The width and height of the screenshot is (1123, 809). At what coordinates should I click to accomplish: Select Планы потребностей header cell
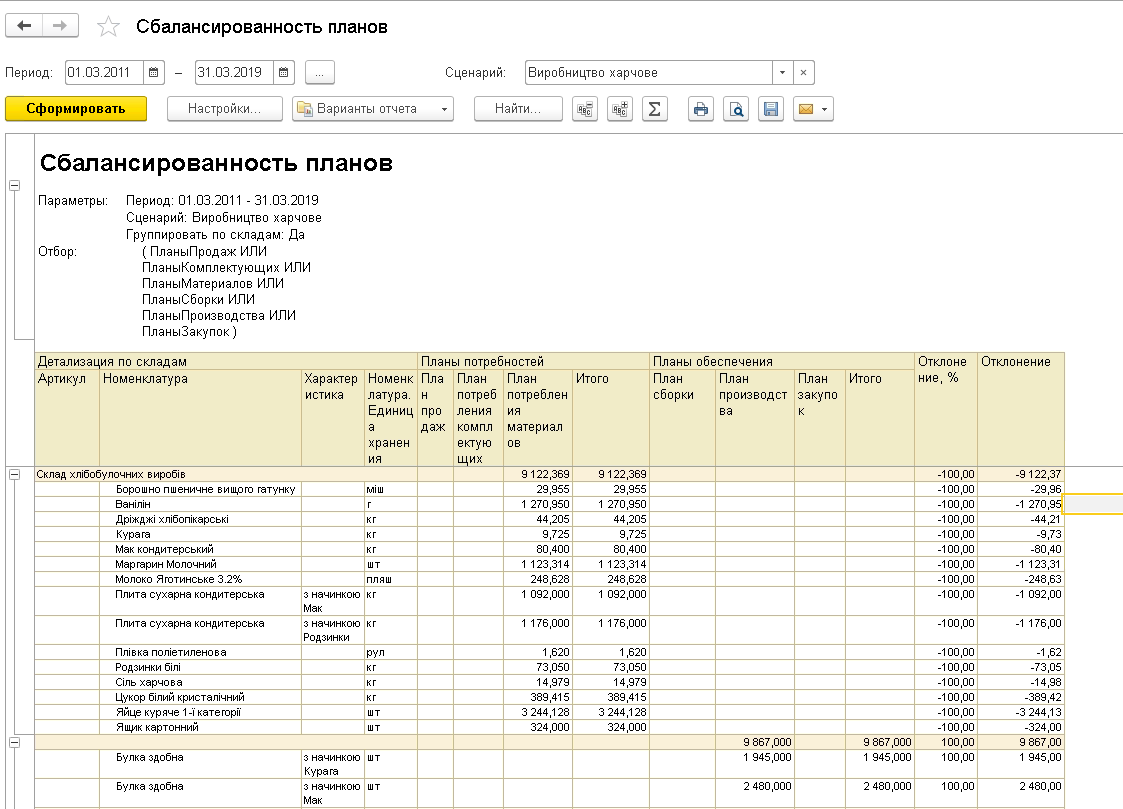pos(534,361)
